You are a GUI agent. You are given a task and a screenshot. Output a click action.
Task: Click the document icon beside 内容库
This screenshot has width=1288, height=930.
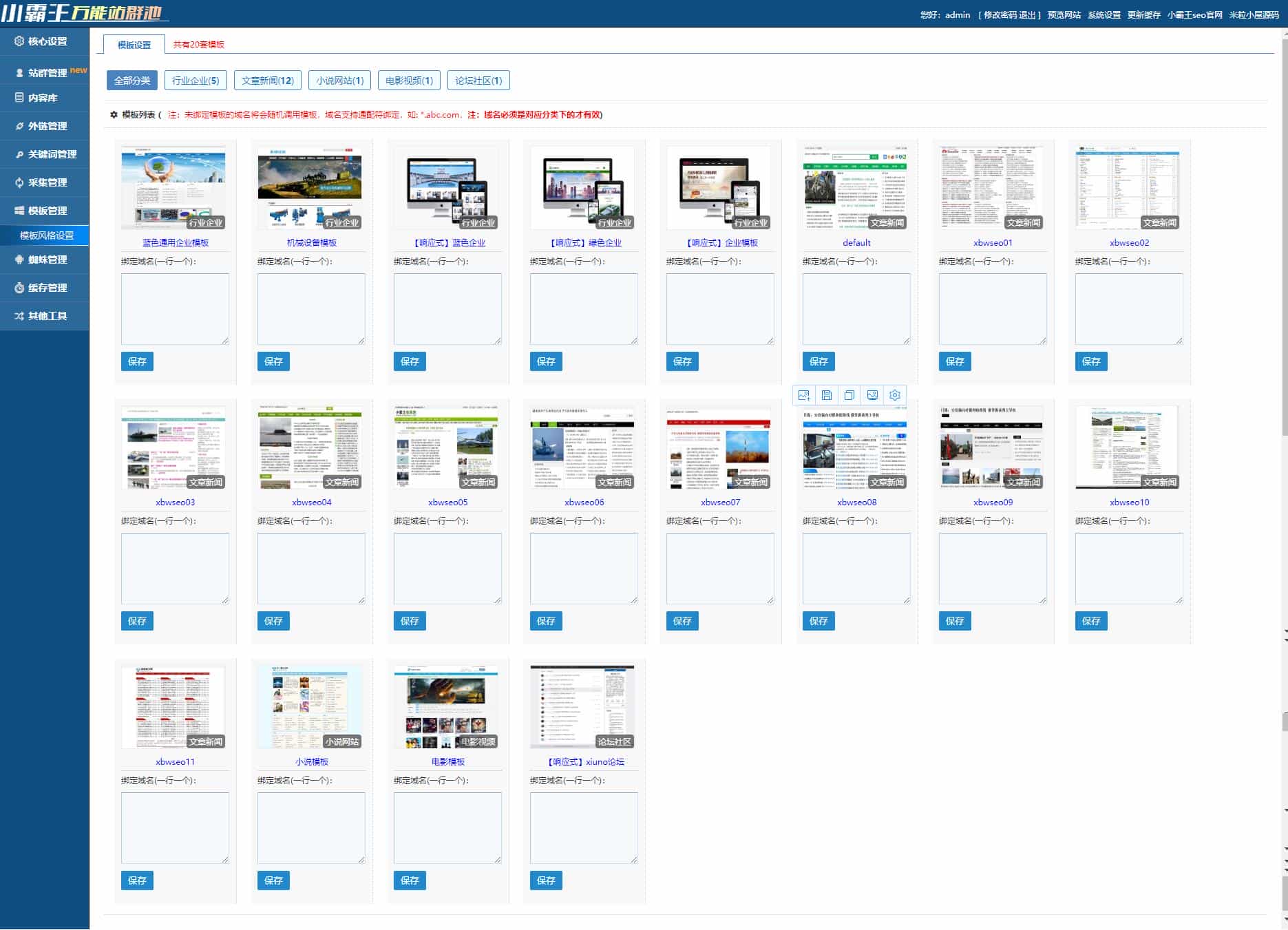coord(19,98)
